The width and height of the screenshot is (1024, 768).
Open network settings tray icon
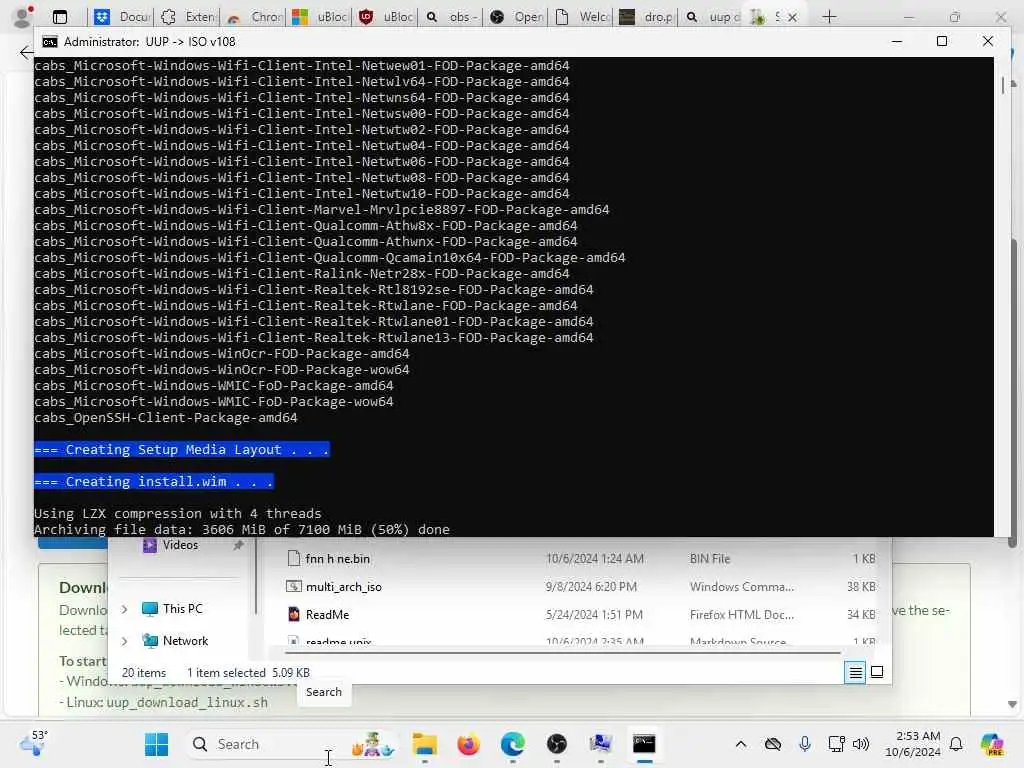(836, 744)
